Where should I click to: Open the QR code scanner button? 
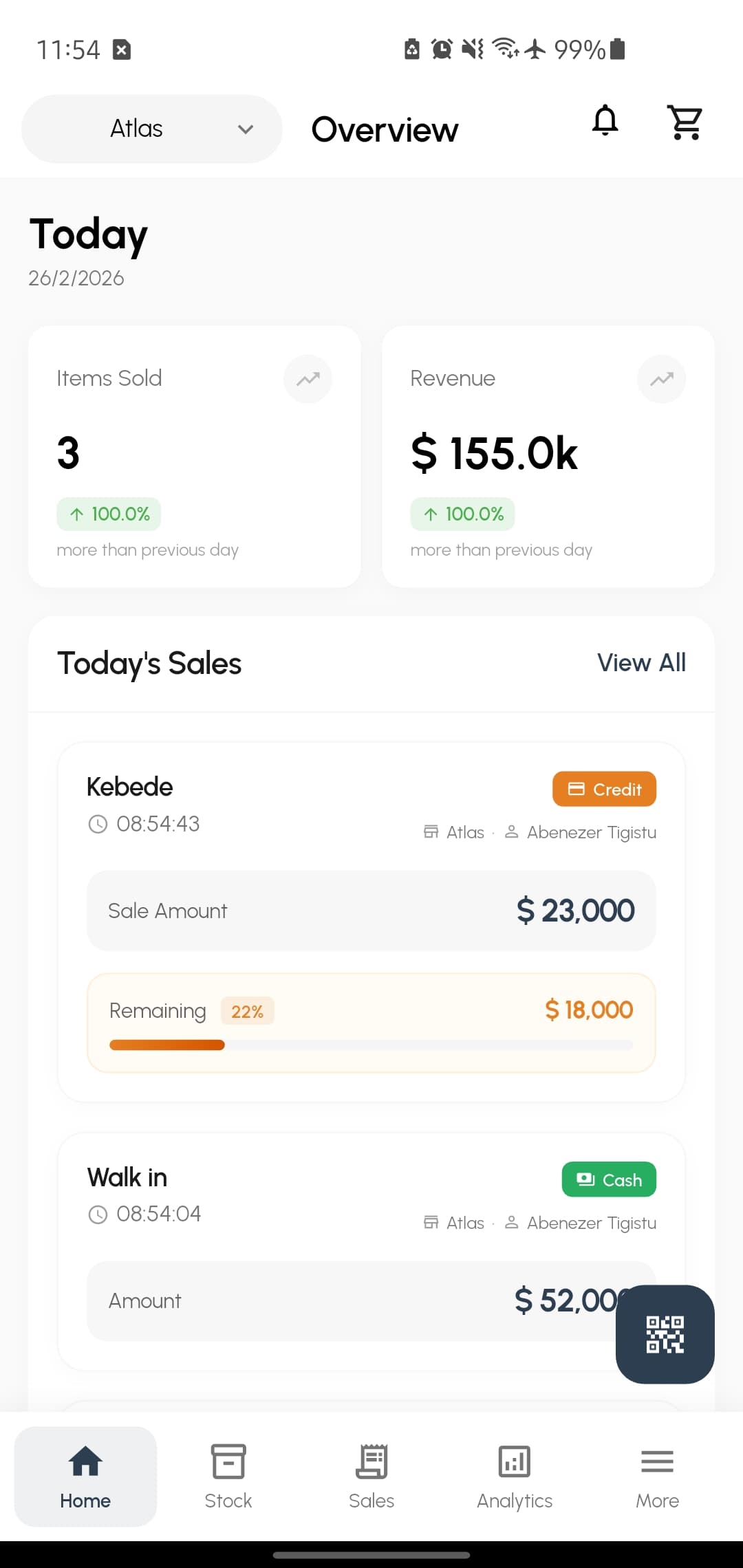[664, 1334]
